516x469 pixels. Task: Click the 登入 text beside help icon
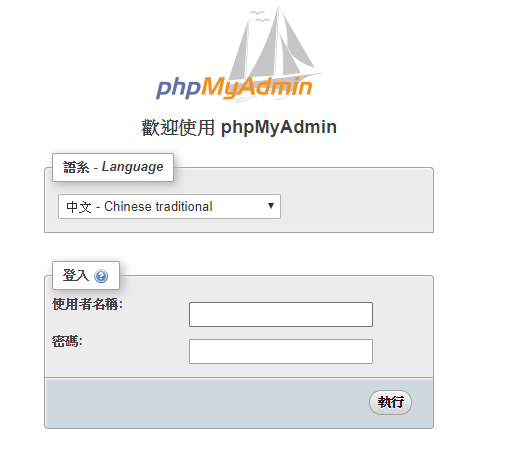[76, 275]
